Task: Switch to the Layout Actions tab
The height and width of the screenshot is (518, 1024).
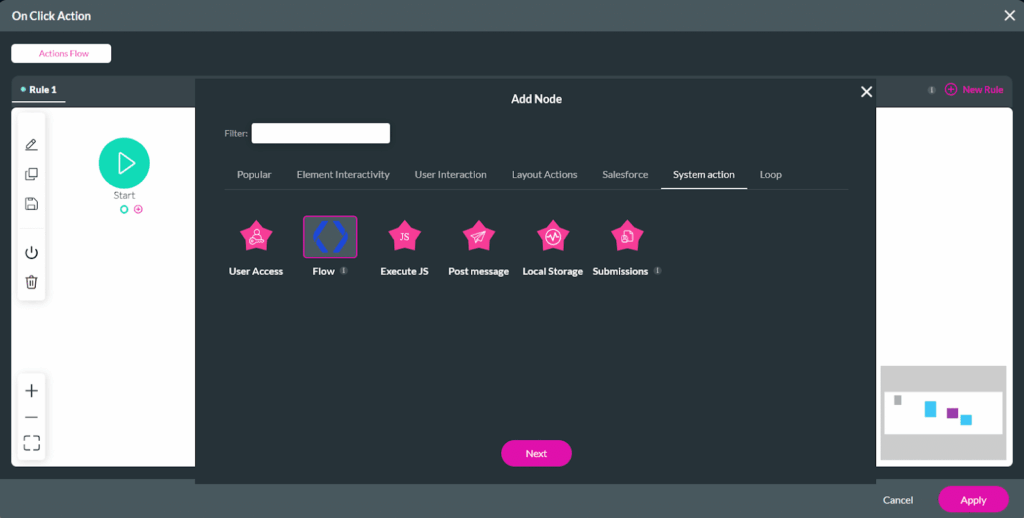Action: (545, 174)
